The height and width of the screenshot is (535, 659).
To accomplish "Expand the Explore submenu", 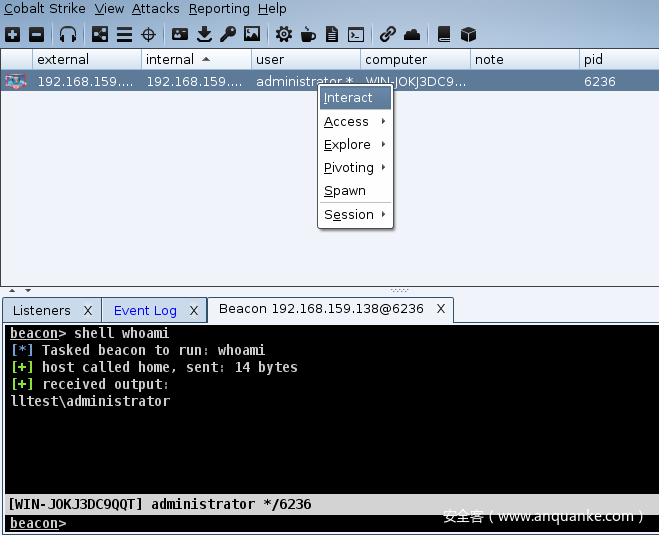I will [x=355, y=145].
